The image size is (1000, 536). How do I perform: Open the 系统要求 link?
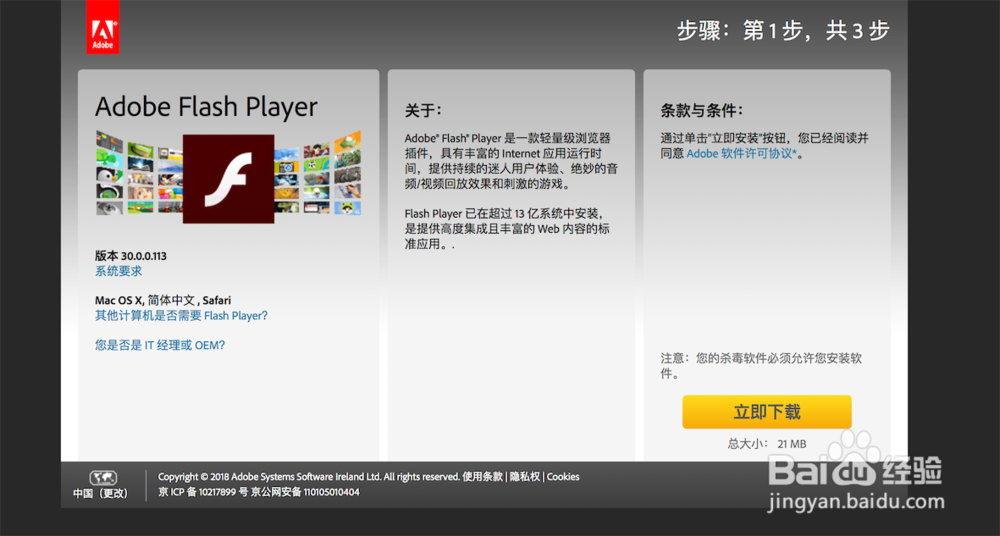[119, 271]
